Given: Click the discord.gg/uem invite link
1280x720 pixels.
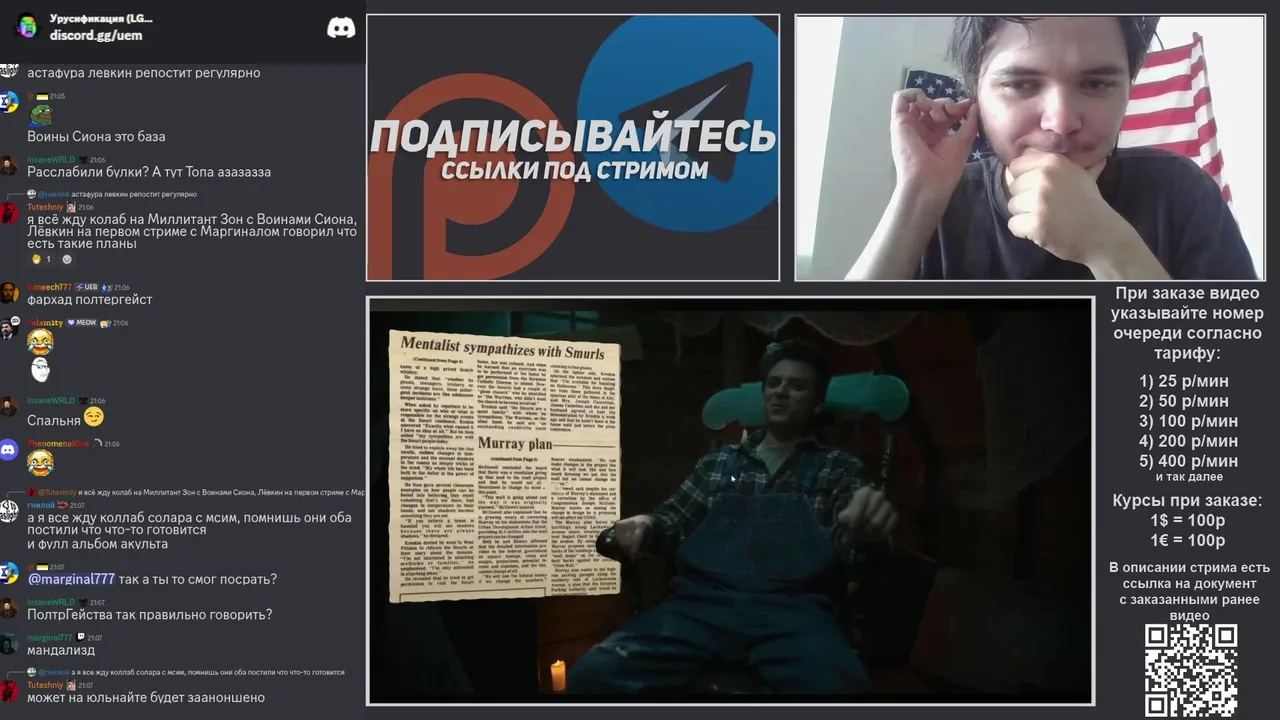Looking at the screenshot, I should tap(96, 35).
